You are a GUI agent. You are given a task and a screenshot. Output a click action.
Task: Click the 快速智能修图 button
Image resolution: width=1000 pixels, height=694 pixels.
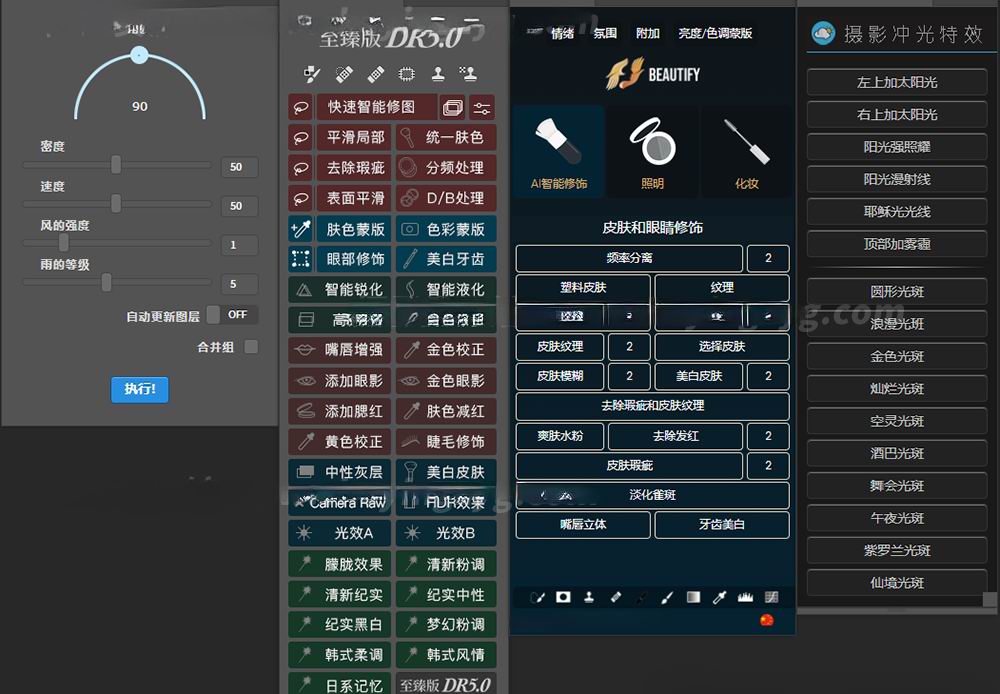[376, 107]
